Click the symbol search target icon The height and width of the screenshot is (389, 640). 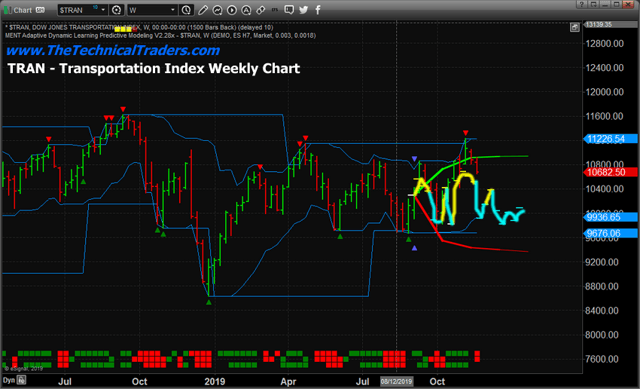pos(116,10)
